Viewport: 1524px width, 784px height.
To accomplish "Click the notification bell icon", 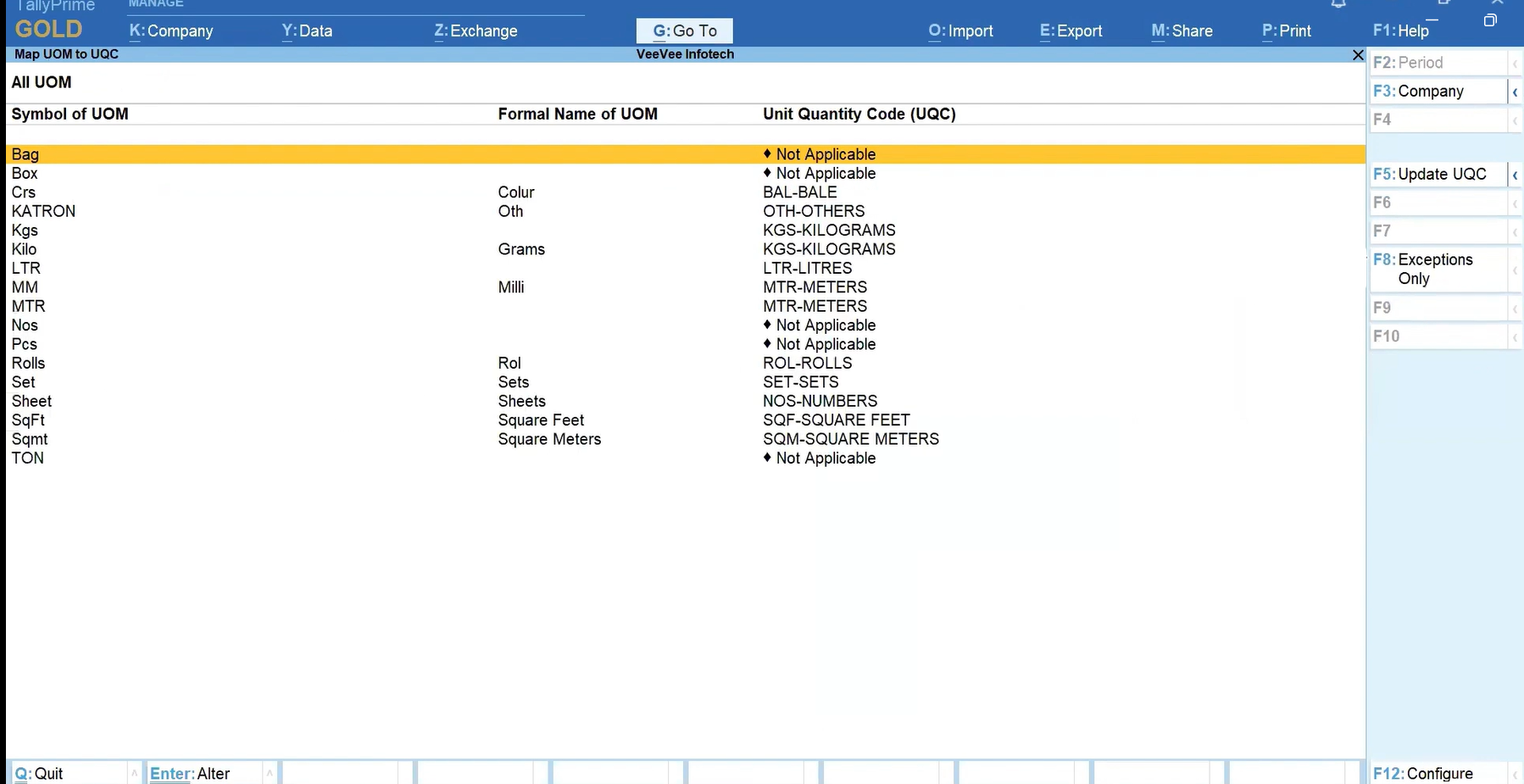I will [x=1338, y=4].
